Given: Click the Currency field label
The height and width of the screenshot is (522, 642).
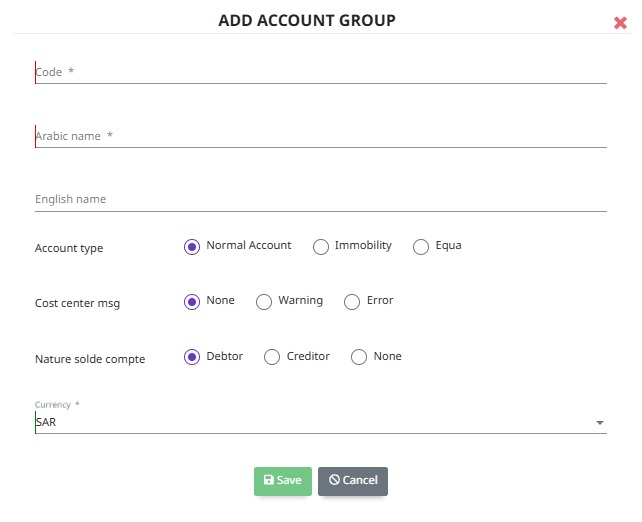Looking at the screenshot, I should pyautogui.click(x=53, y=404).
